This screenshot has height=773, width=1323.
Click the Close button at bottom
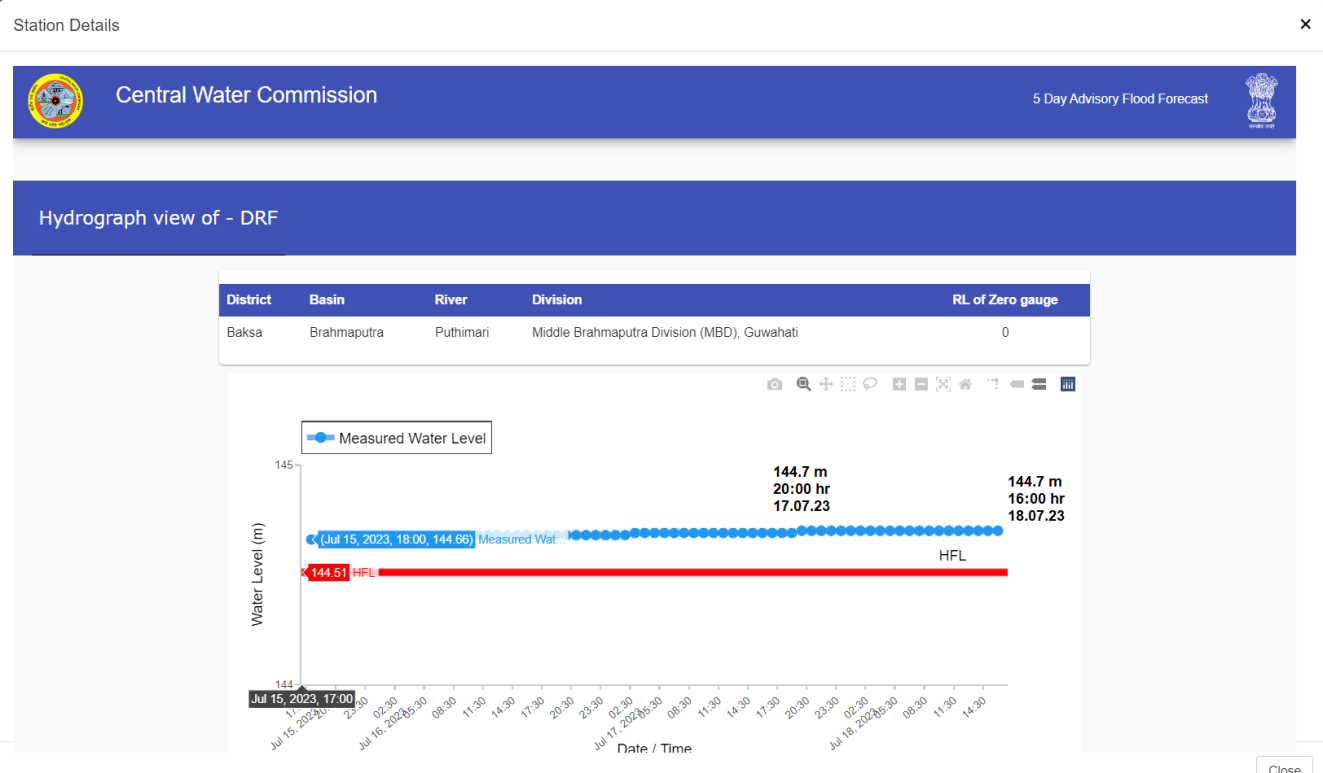[x=1284, y=767]
